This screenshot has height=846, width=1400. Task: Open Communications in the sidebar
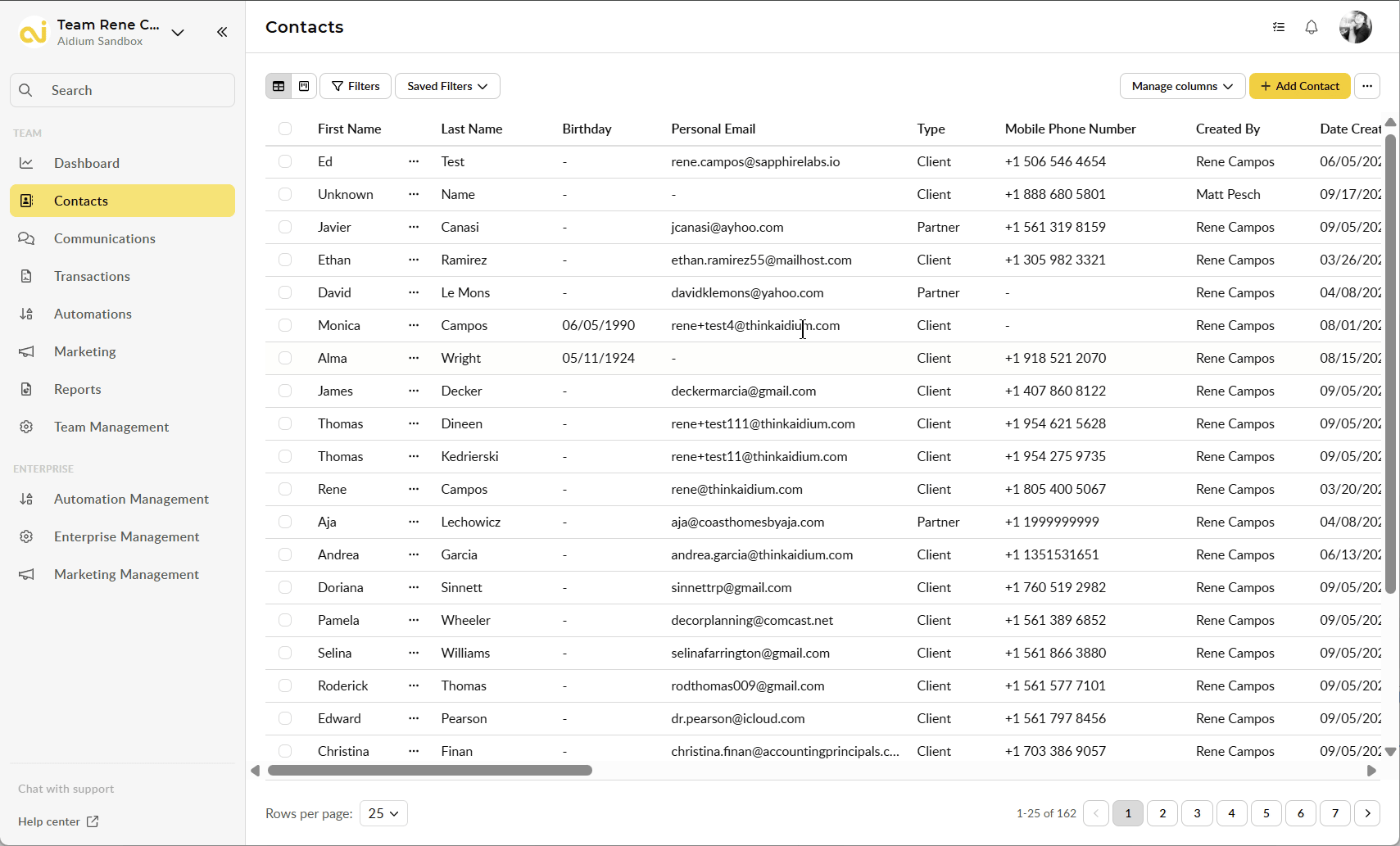pos(104,238)
